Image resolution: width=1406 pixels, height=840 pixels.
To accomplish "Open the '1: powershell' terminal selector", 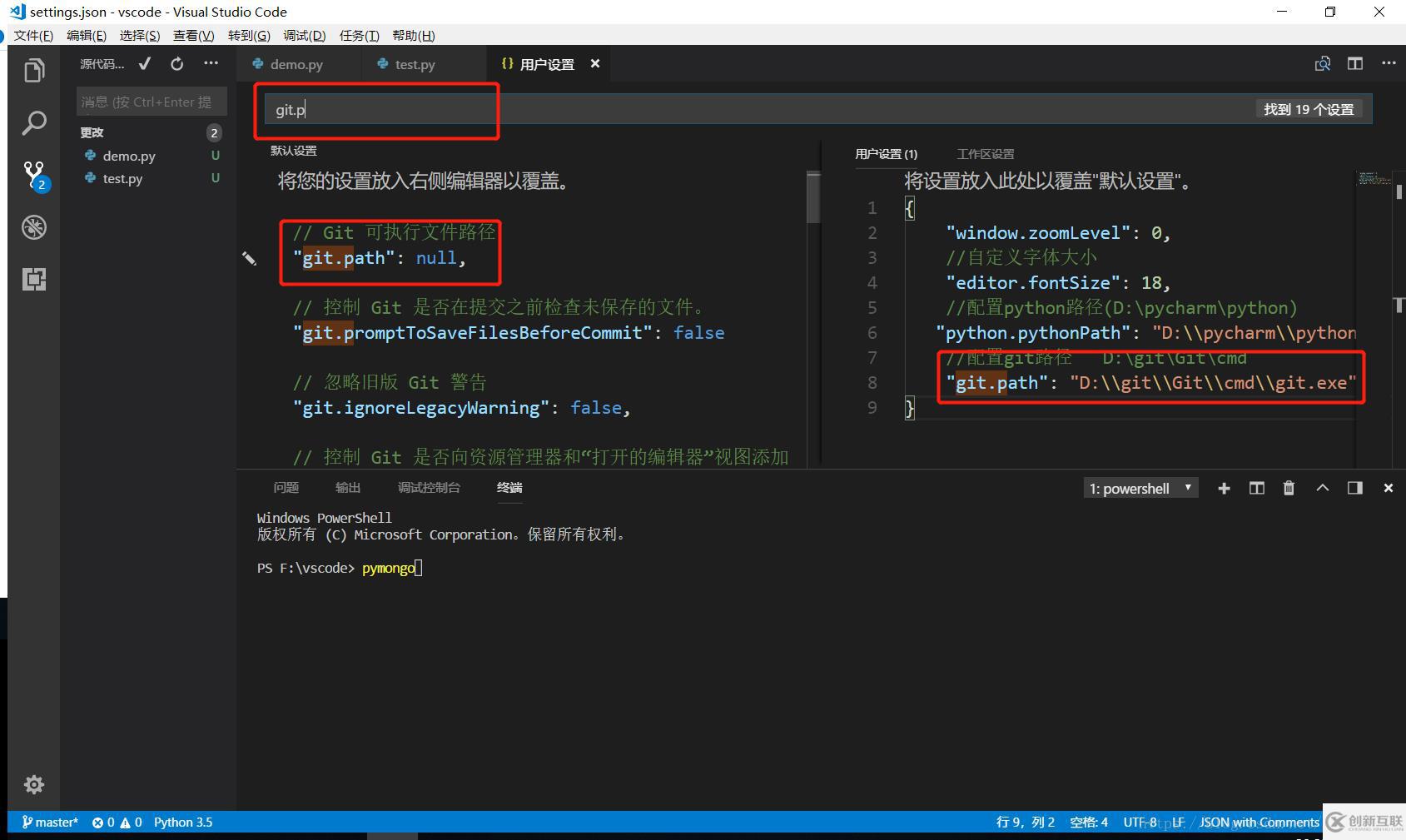I will point(1140,488).
